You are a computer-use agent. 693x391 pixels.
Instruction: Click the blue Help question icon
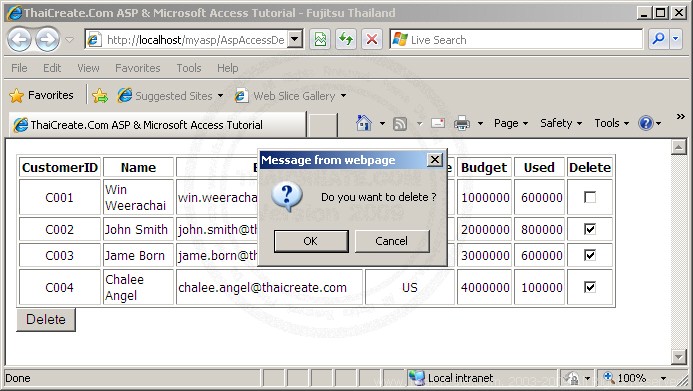point(646,123)
